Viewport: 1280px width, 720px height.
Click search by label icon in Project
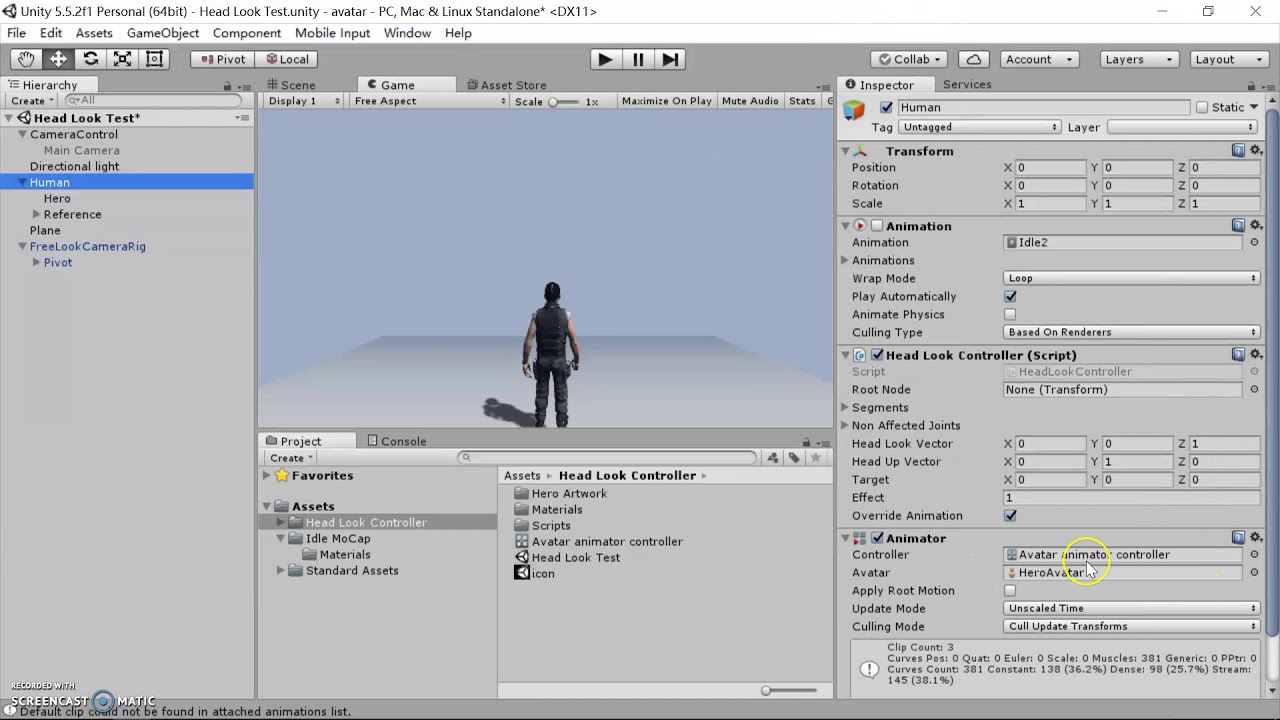(x=794, y=457)
